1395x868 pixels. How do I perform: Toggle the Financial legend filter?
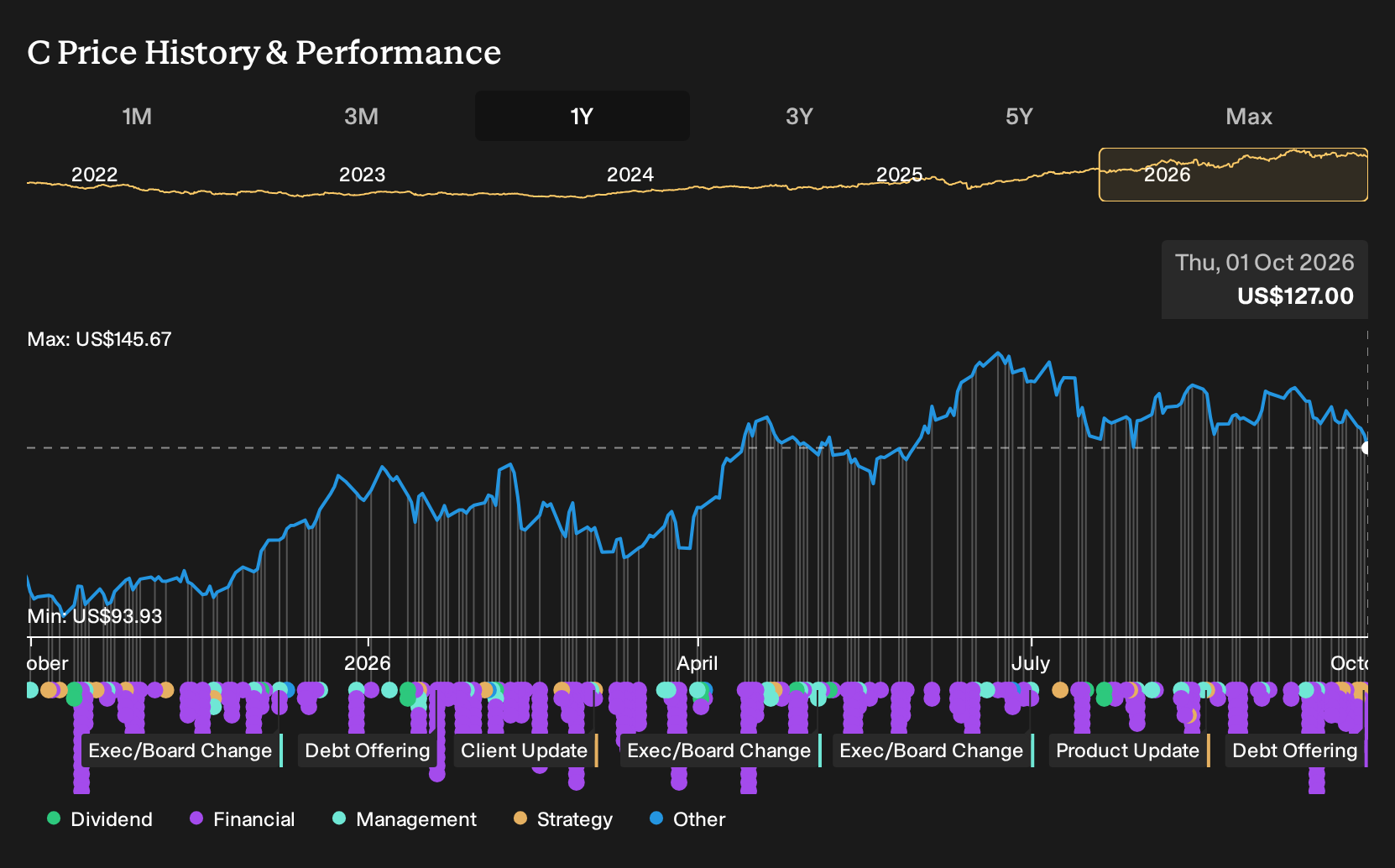click(x=242, y=819)
